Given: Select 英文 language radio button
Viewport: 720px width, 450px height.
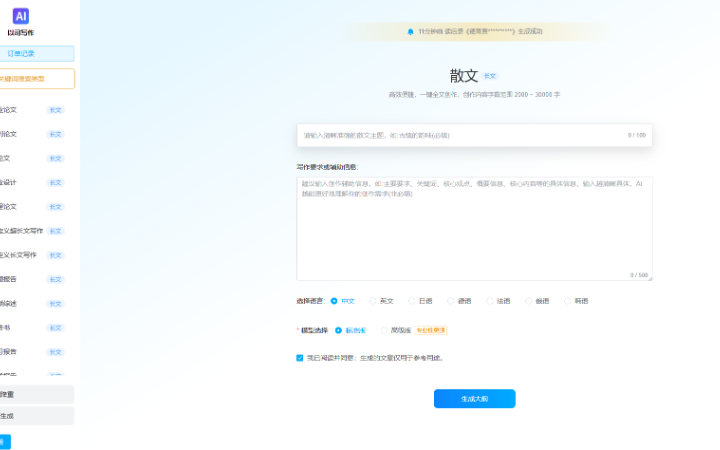Looking at the screenshot, I should pos(372,301).
